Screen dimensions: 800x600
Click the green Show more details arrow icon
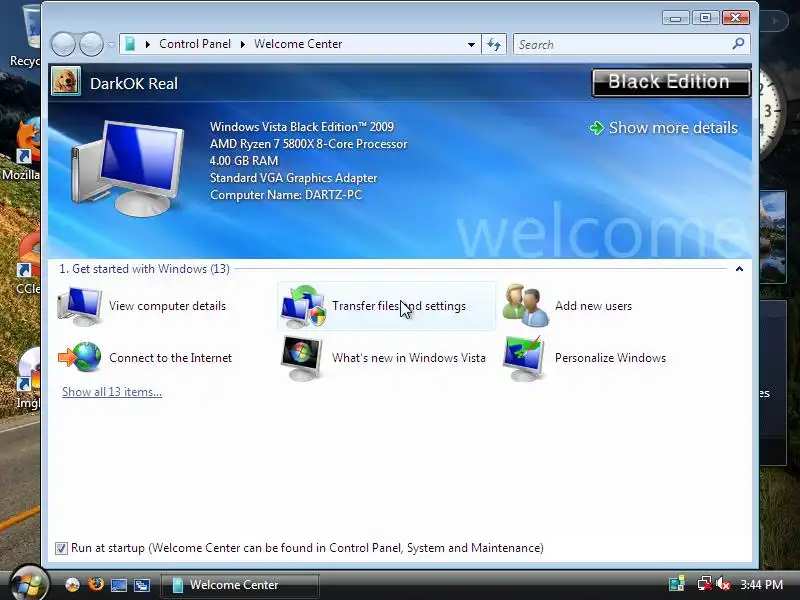(x=596, y=128)
